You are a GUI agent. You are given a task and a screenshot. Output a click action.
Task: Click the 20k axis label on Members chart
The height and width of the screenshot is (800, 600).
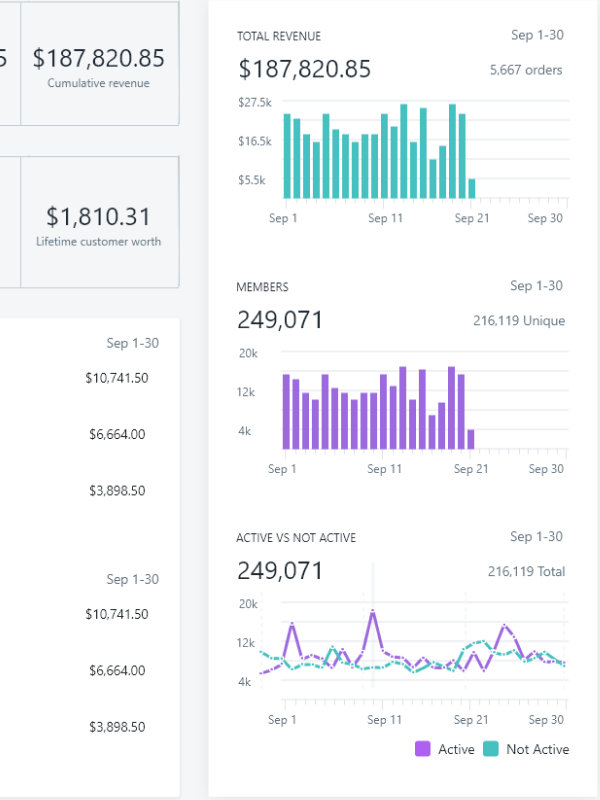point(248,353)
